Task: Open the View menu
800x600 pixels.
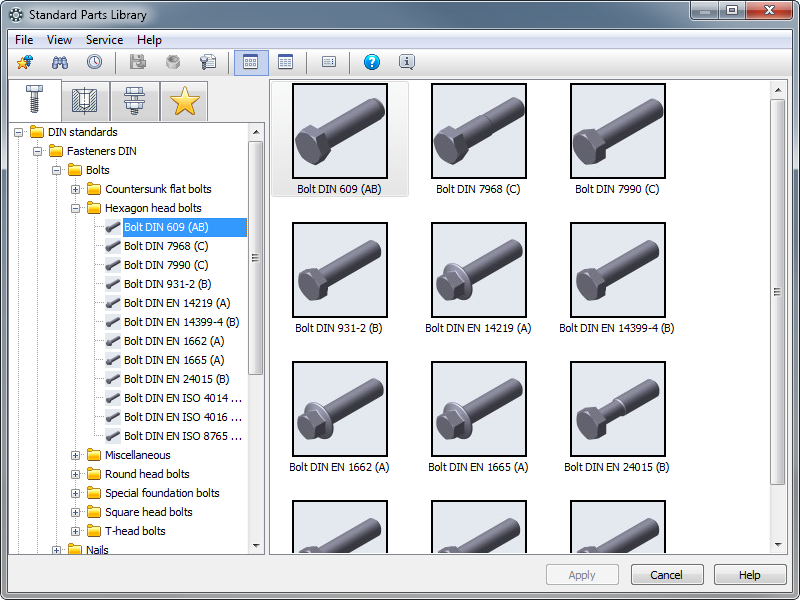Action: (59, 40)
